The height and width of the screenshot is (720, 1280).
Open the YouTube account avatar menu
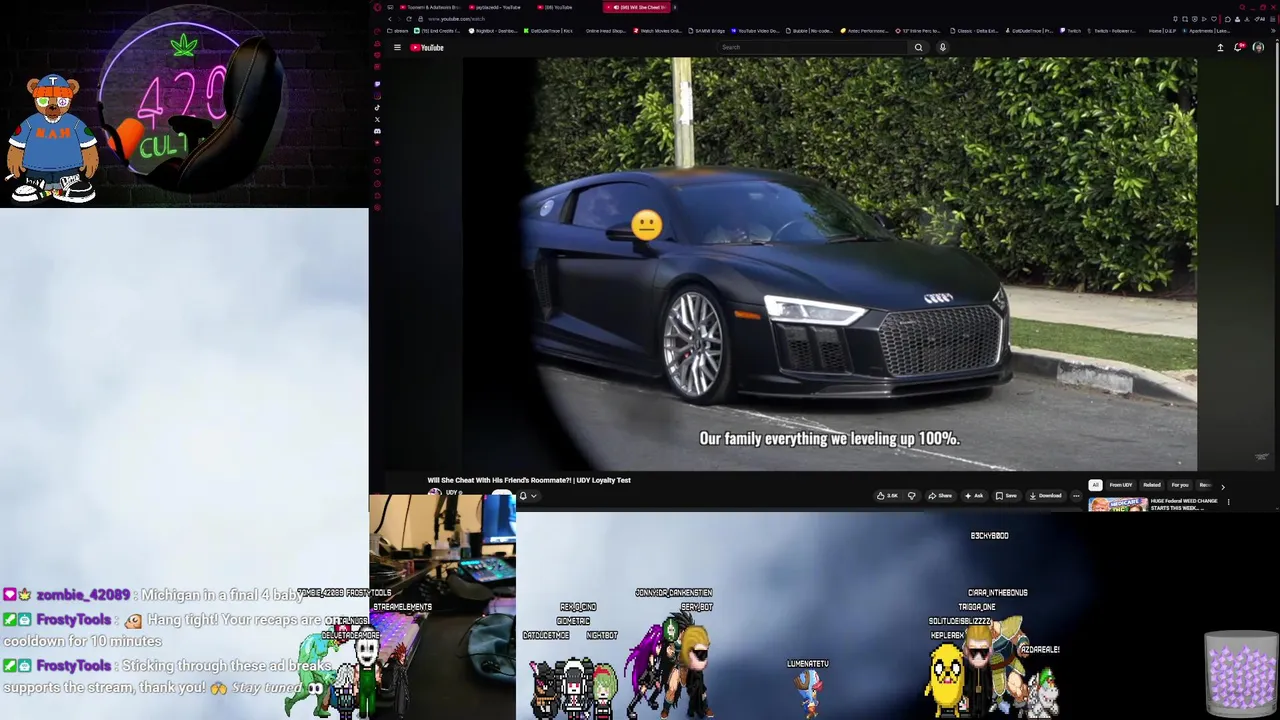pyautogui.click(x=1258, y=47)
